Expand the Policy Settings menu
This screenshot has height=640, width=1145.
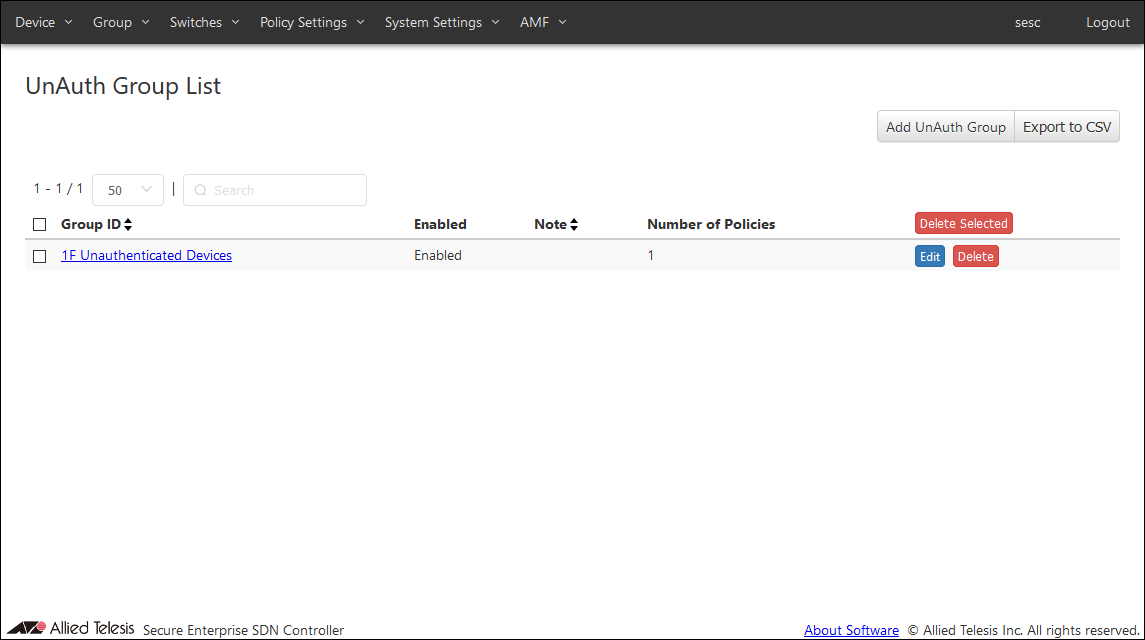(x=312, y=22)
